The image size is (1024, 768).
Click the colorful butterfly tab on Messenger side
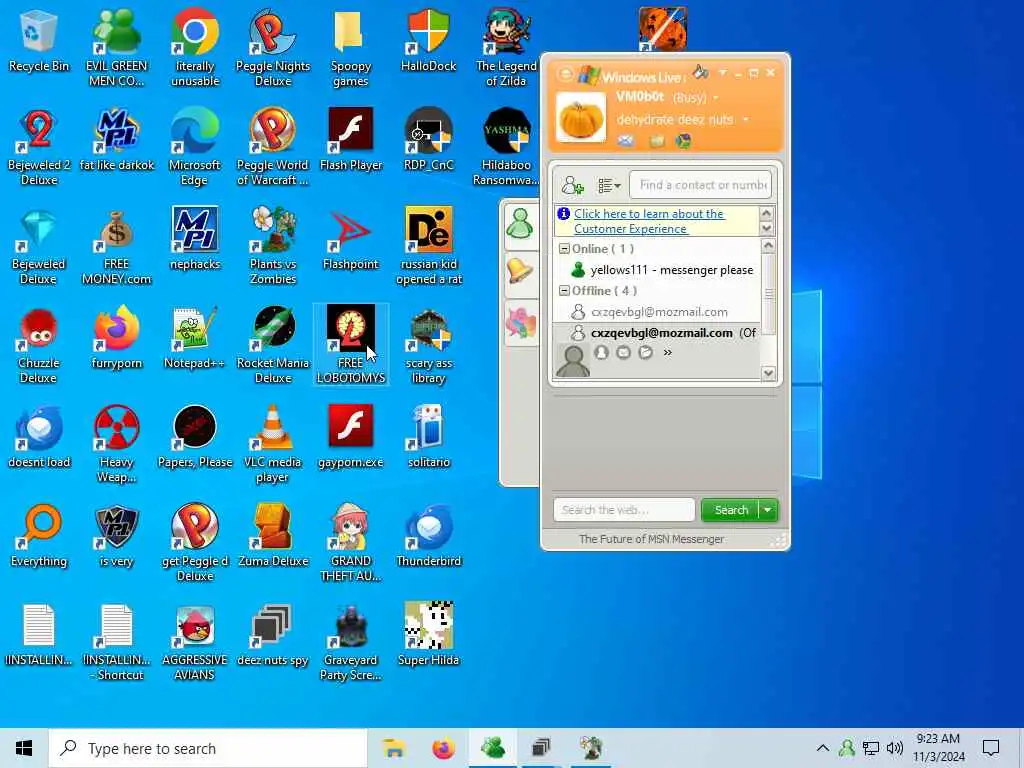pyautogui.click(x=520, y=323)
